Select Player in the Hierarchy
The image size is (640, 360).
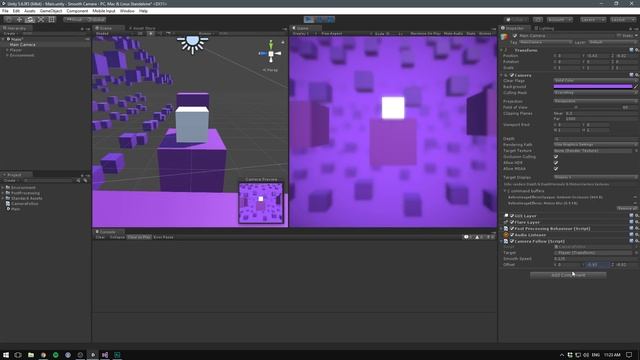pyautogui.click(x=16, y=50)
